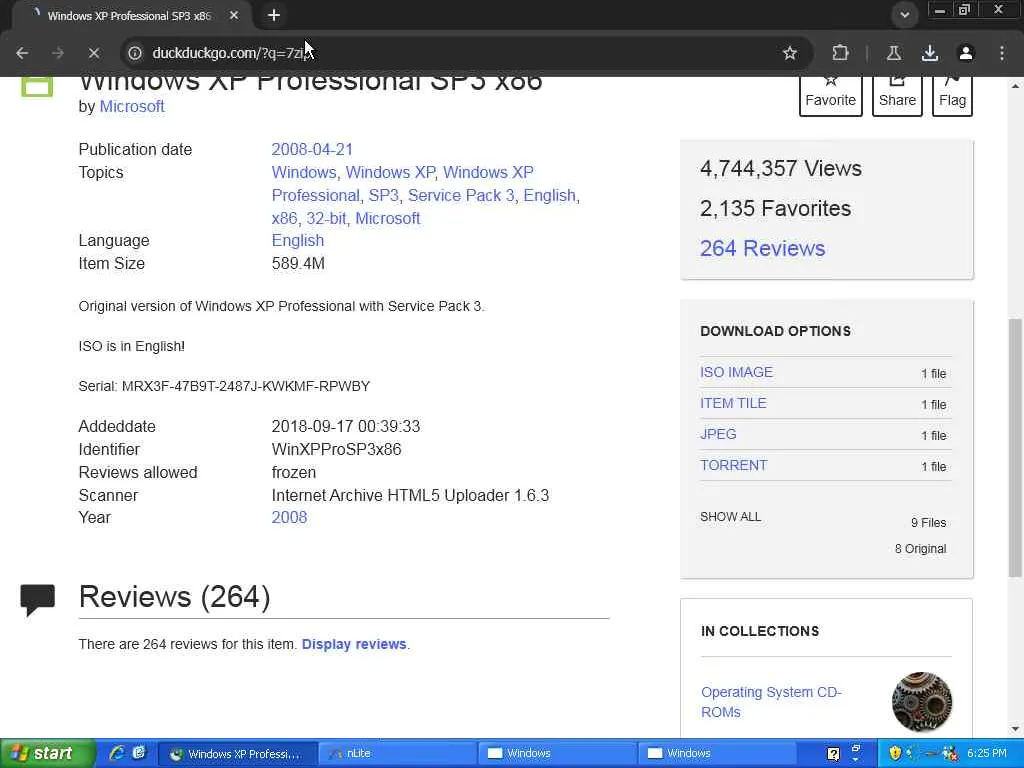1024x768 pixels.
Task: Open the 2008 year link
Action: pos(289,517)
